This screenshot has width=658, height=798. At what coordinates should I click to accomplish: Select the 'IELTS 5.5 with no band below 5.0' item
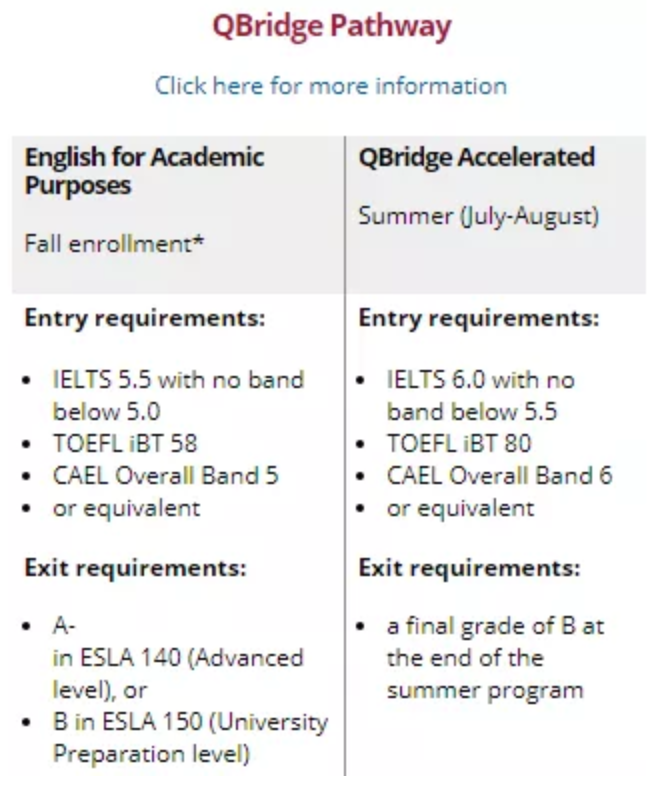[177, 395]
